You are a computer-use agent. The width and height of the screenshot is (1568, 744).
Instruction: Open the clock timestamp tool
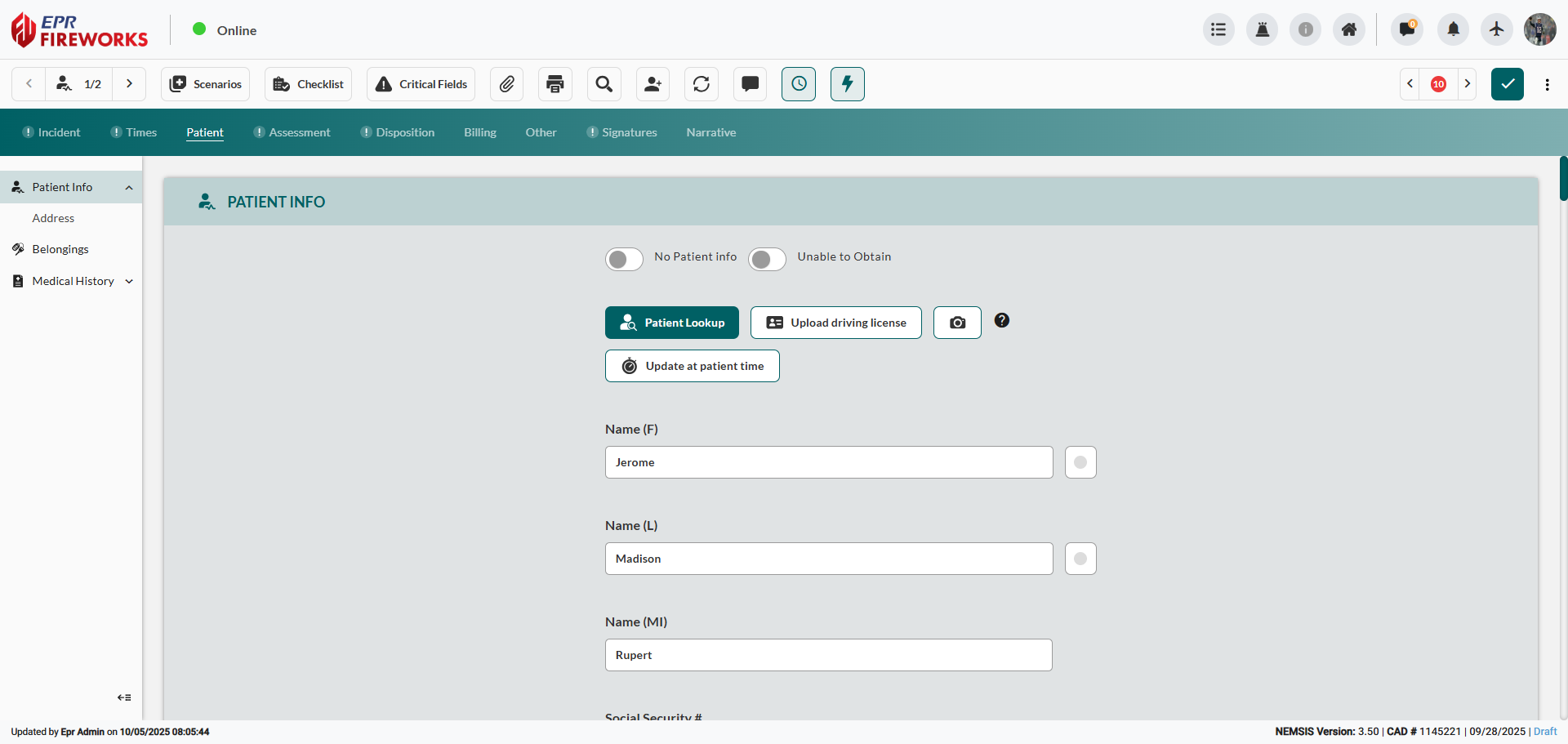tap(799, 84)
